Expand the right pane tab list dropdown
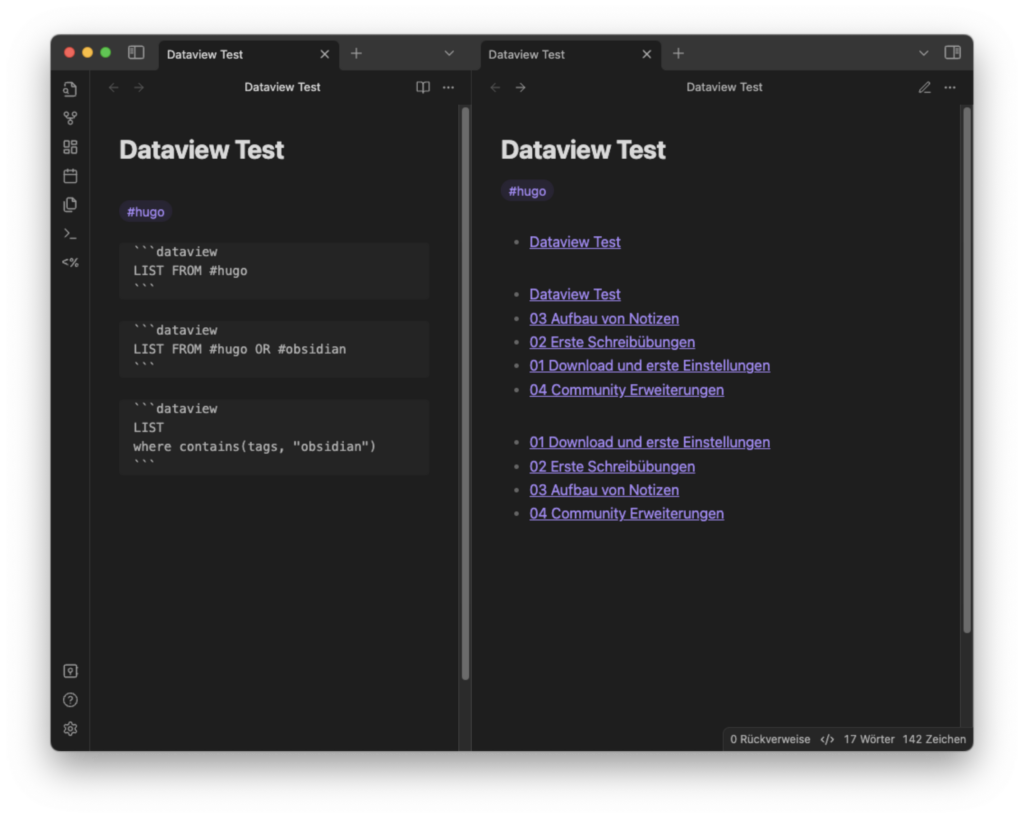 coord(923,54)
